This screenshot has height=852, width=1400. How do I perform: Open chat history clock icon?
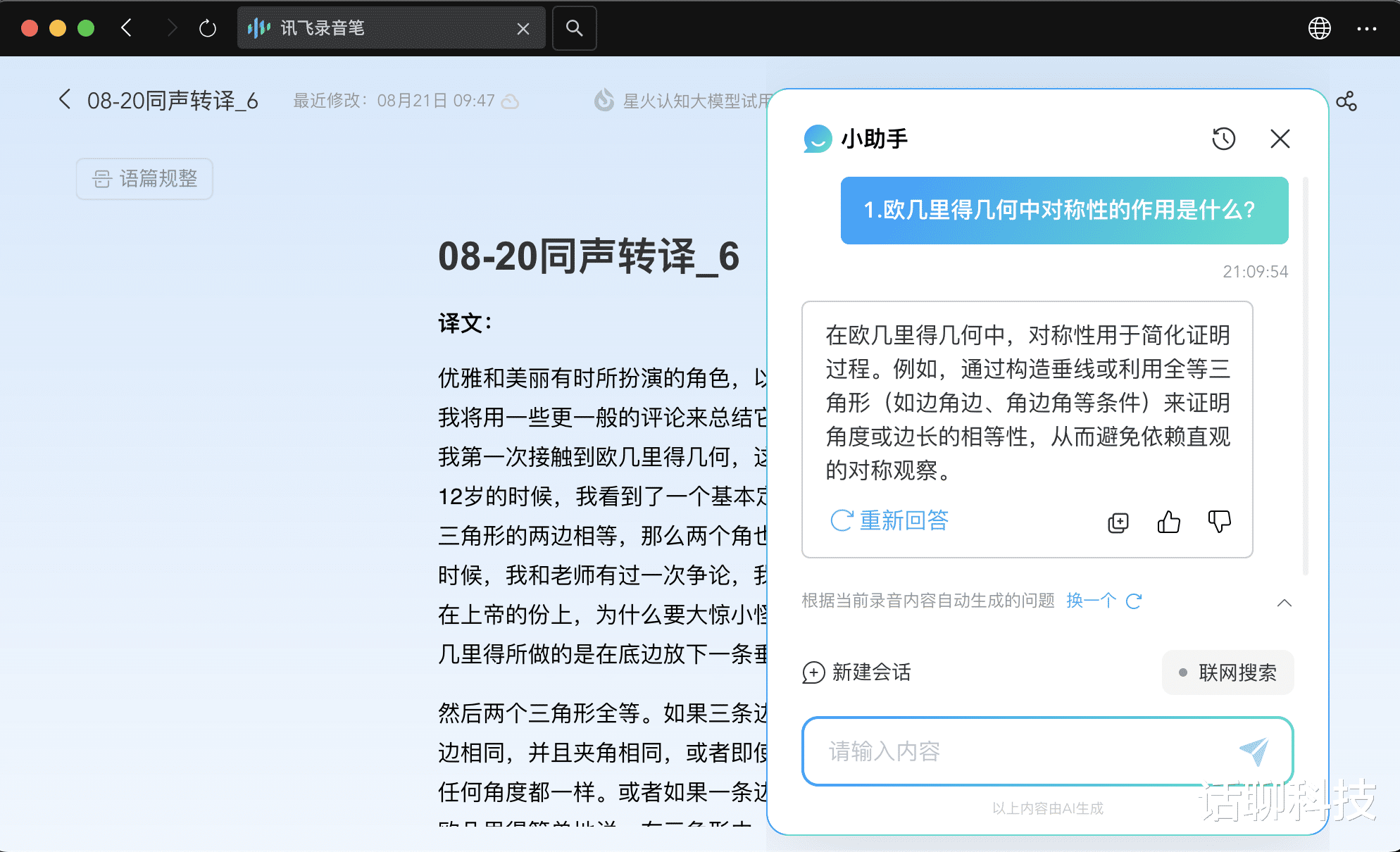tap(1223, 139)
